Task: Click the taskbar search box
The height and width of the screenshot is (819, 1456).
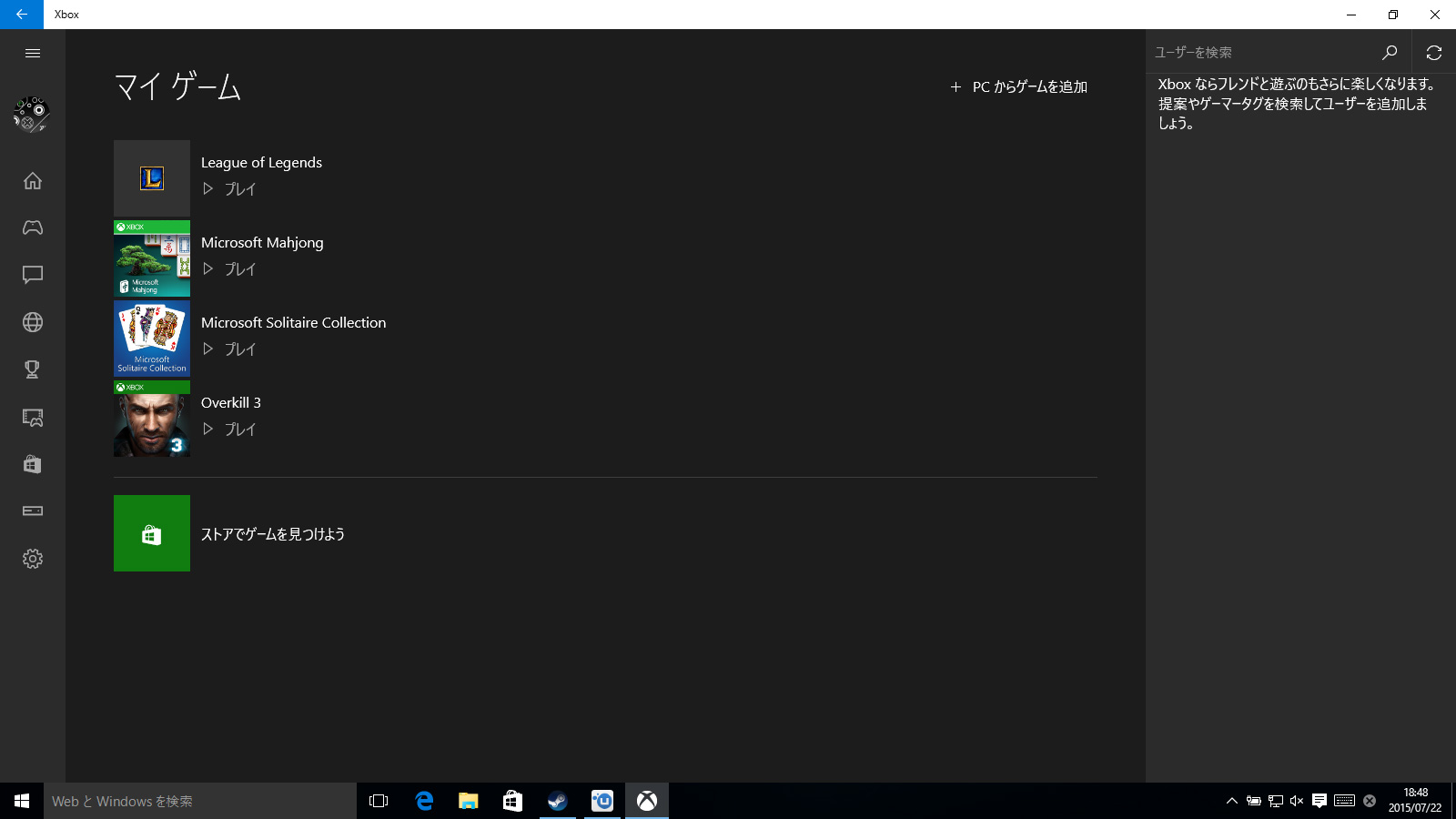Action: [200, 801]
